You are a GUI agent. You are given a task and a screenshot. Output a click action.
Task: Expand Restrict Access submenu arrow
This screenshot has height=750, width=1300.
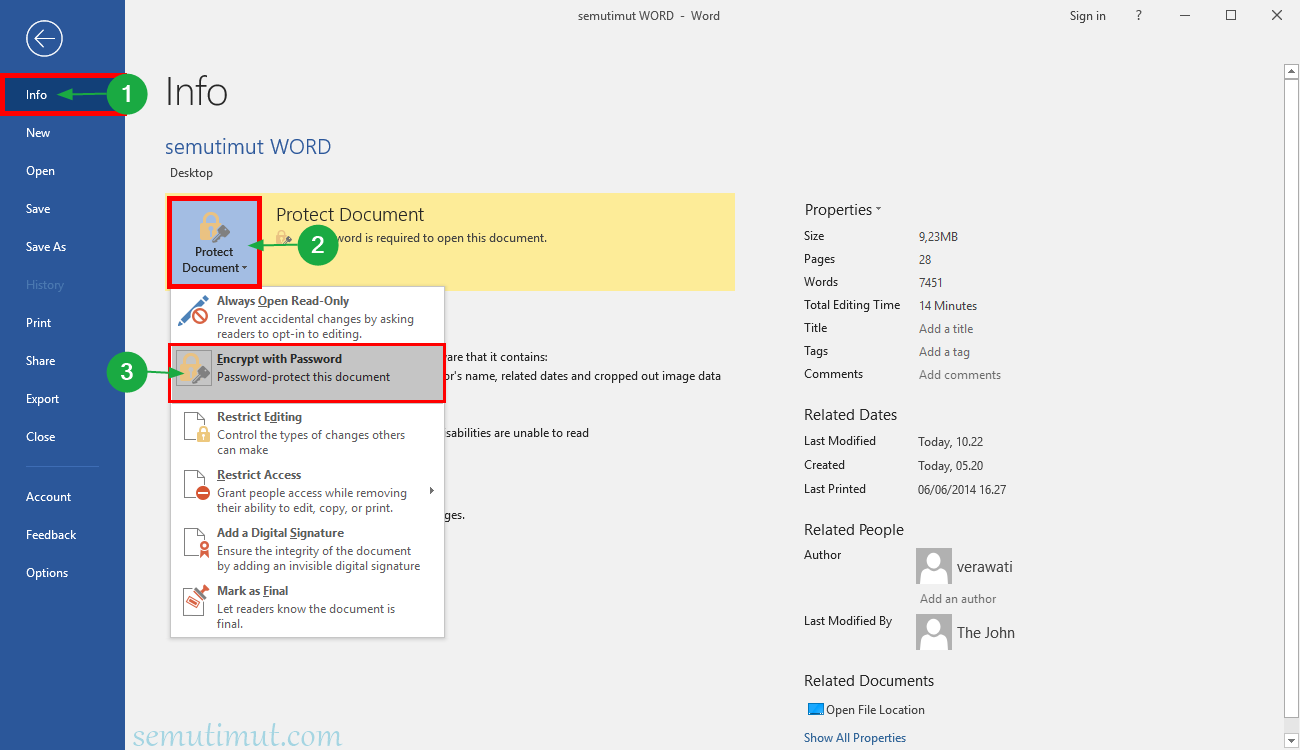432,490
